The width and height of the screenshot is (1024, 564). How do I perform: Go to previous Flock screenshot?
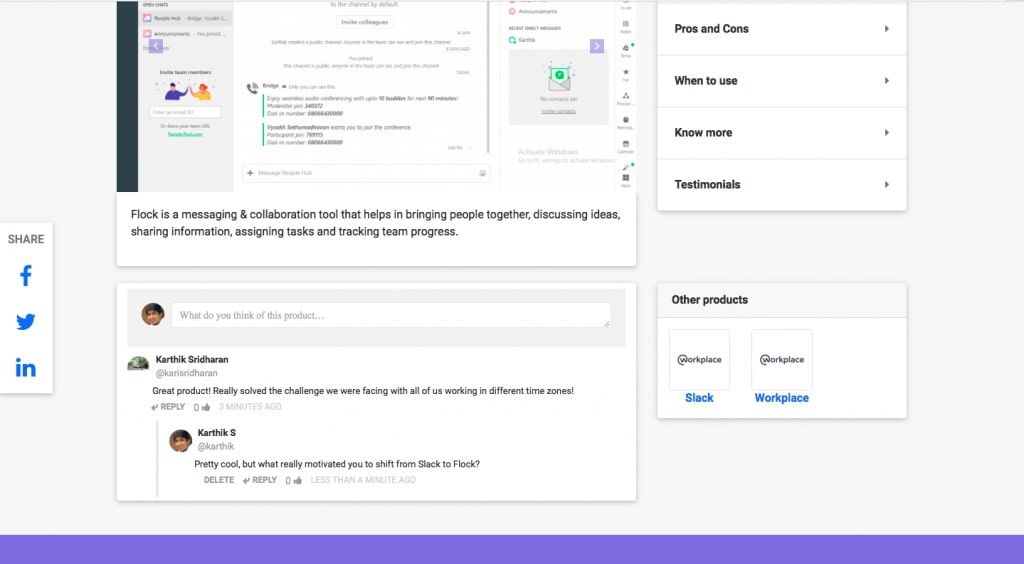click(155, 46)
